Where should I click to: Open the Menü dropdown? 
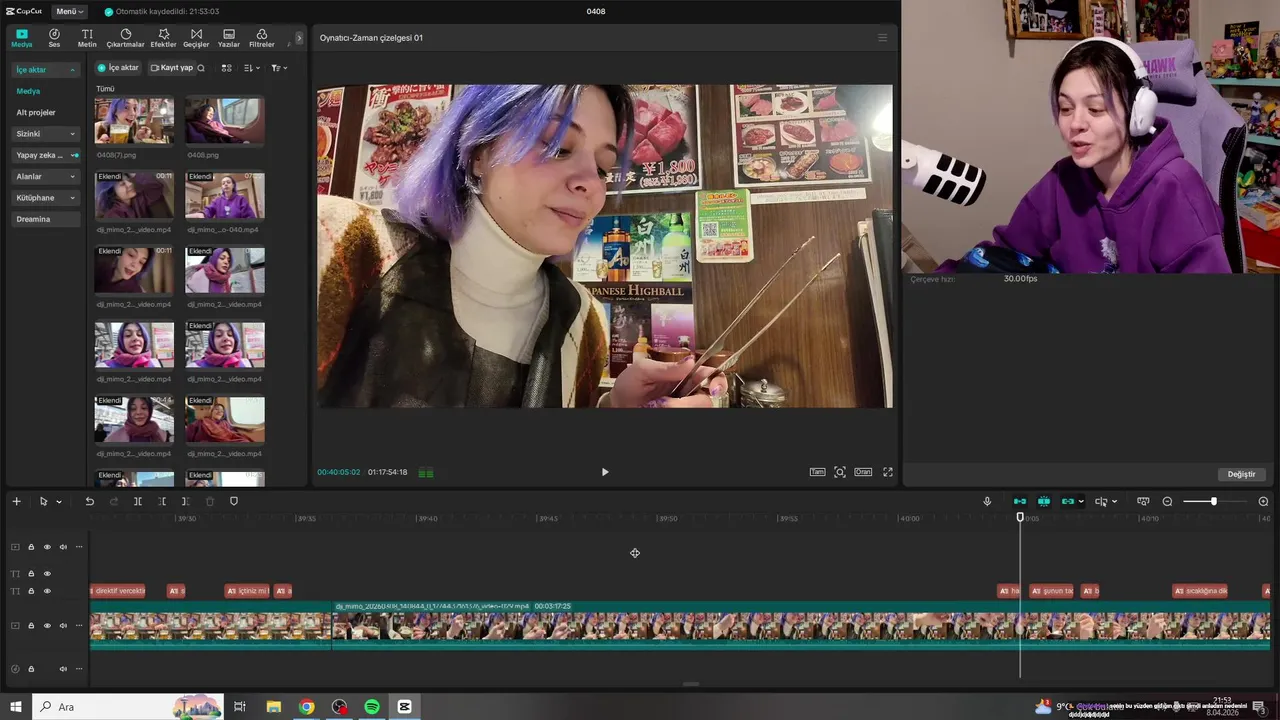tap(69, 11)
